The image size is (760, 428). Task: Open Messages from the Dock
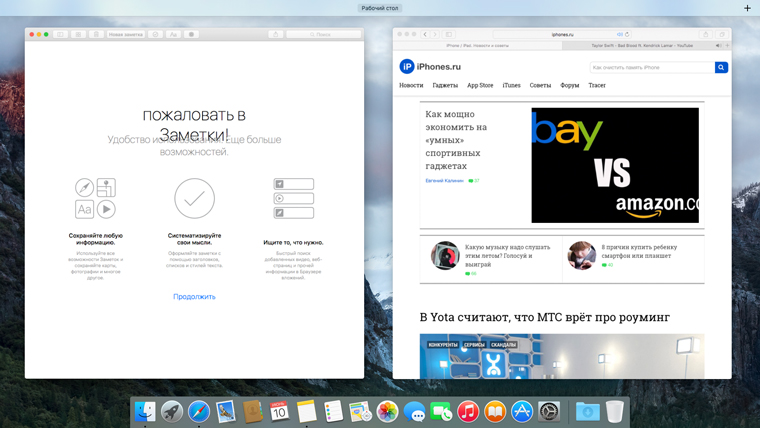tap(414, 412)
